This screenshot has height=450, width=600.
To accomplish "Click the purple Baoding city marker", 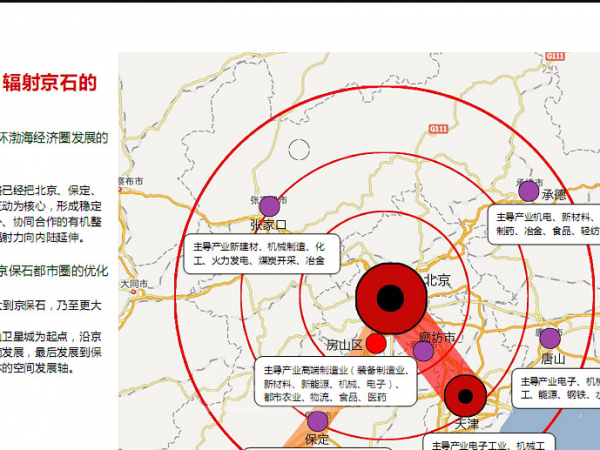I will coord(318,421).
